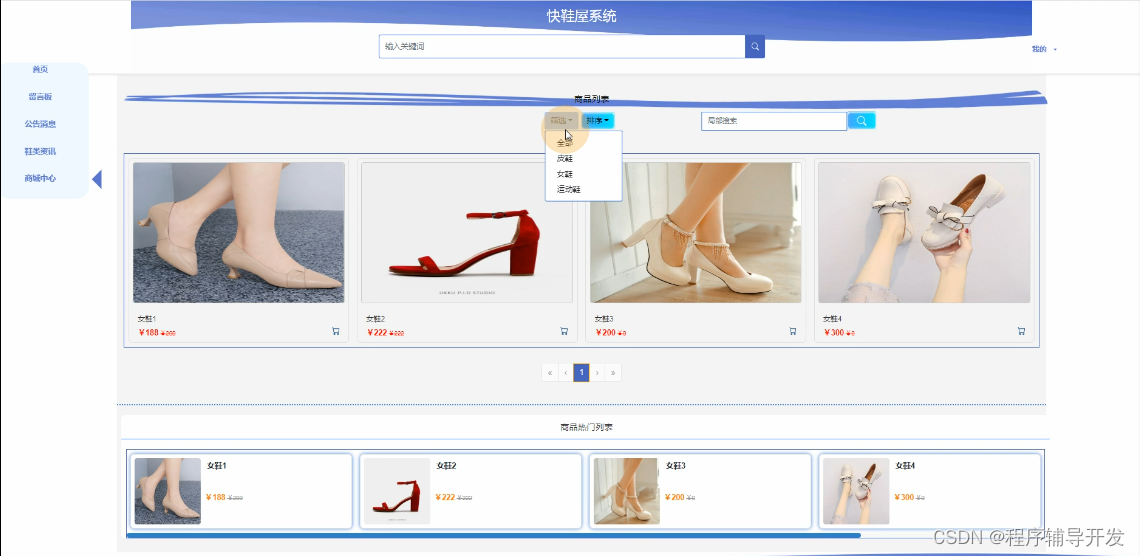
Task: Click the cart icon on 女鞋2 card
Action: coord(564,331)
